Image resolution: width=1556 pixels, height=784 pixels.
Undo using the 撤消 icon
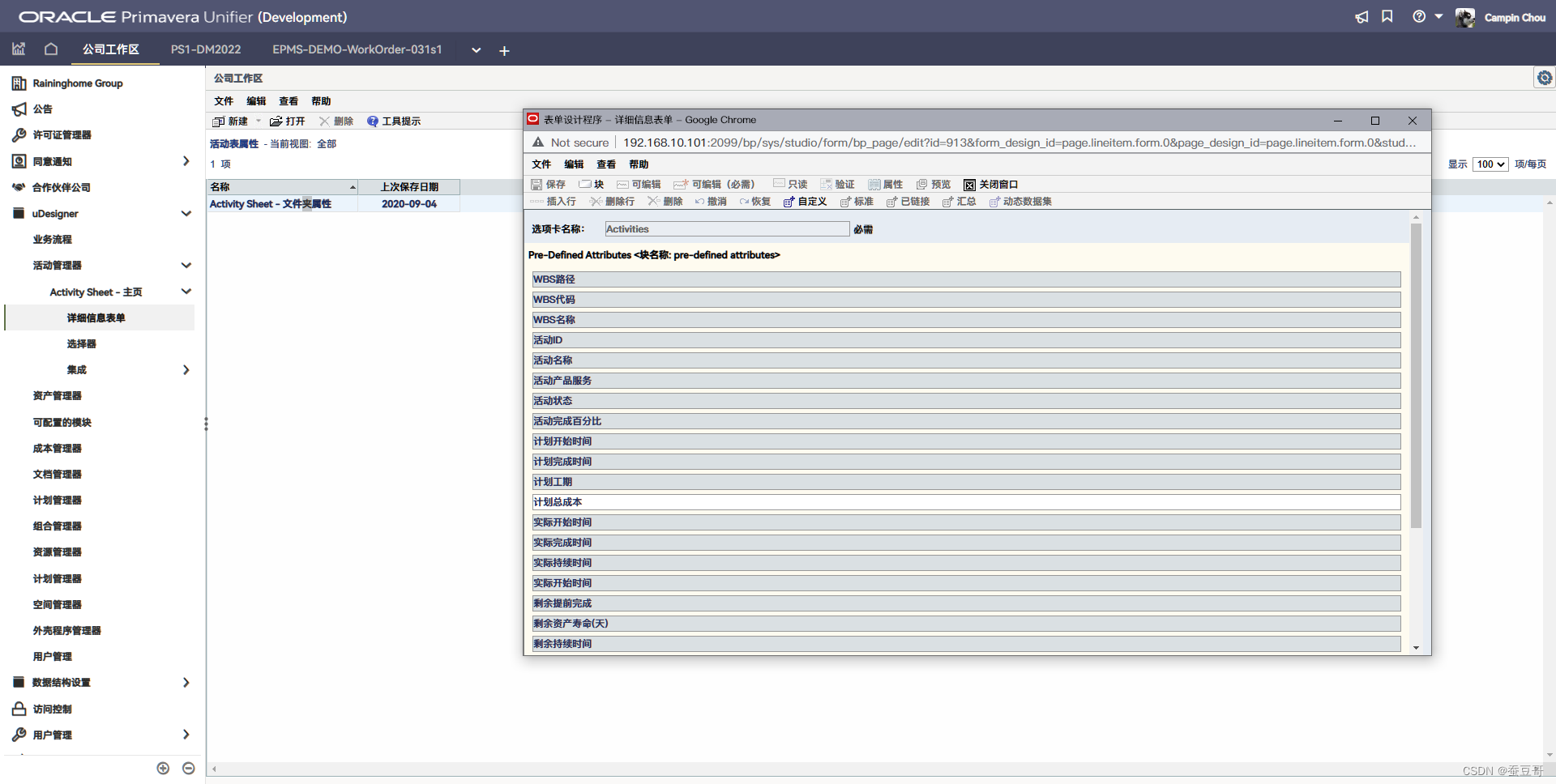coord(711,202)
